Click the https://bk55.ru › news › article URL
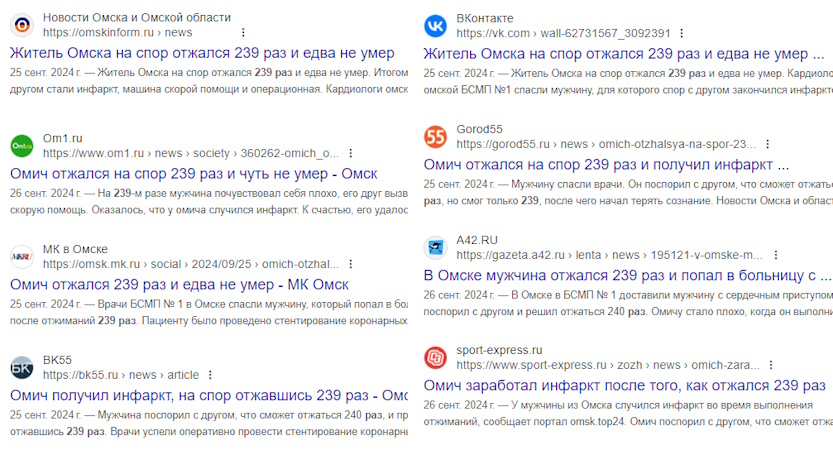Image resolution: width=833 pixels, height=455 pixels. 121,375
